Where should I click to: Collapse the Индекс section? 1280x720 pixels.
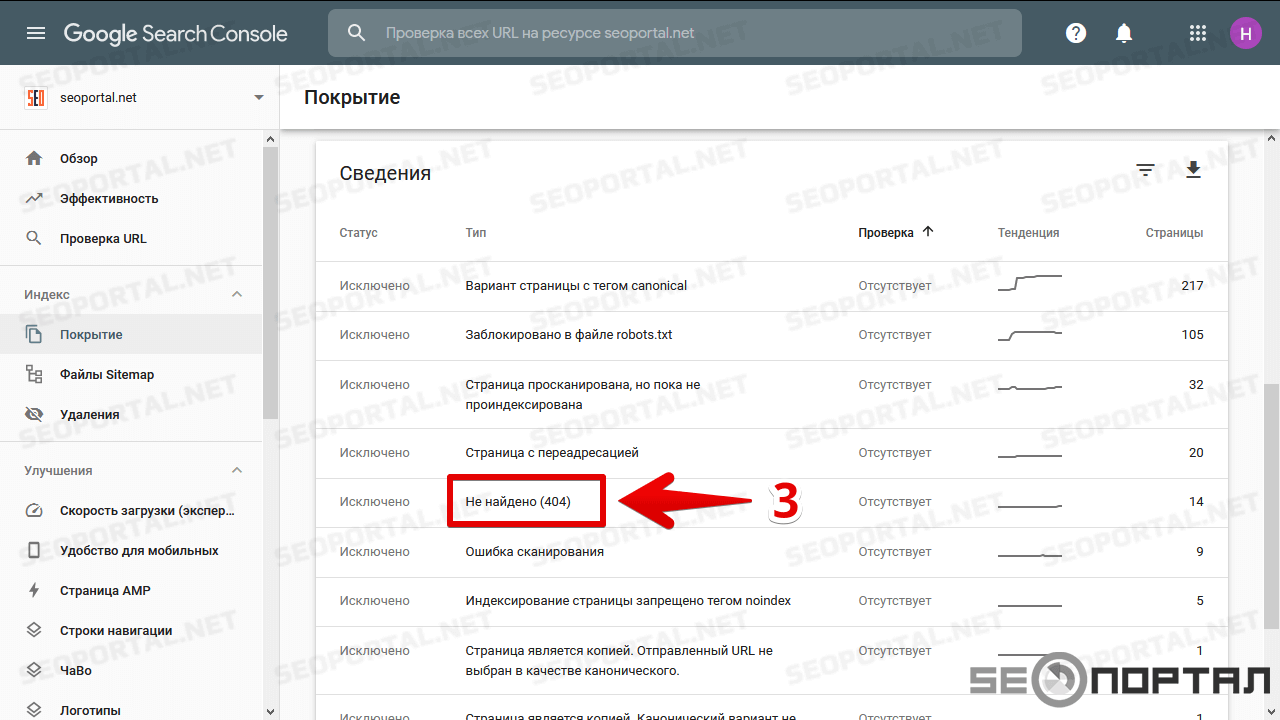(237, 294)
